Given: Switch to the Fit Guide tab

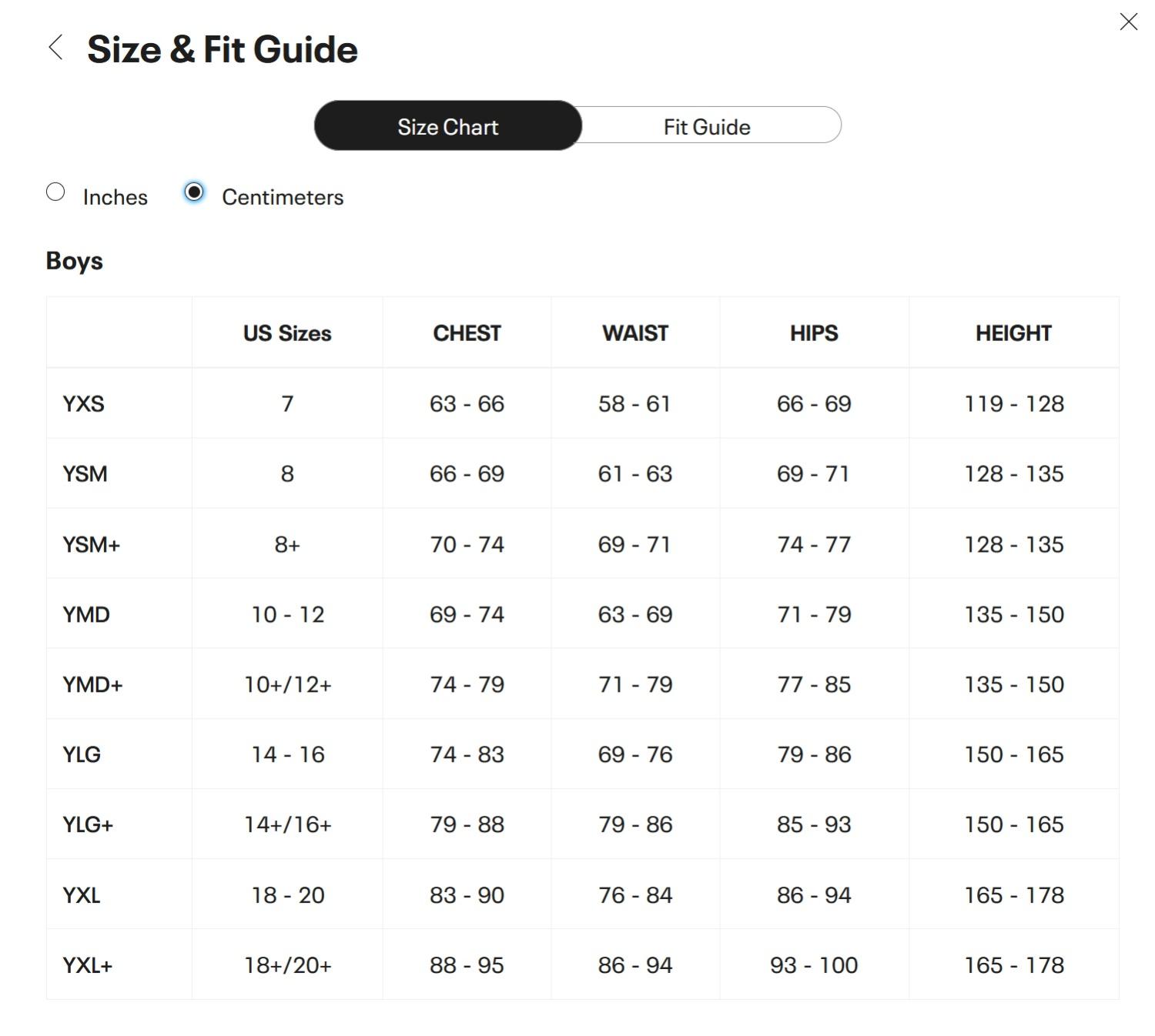Looking at the screenshot, I should pos(707,126).
